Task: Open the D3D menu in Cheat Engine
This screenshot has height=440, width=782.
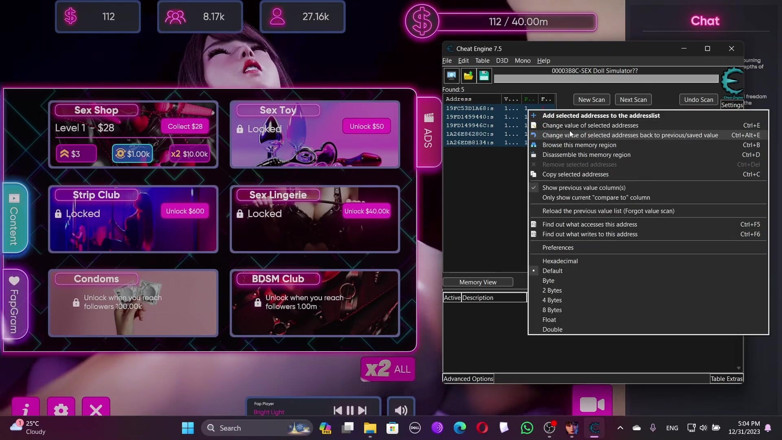Action: [x=502, y=60]
